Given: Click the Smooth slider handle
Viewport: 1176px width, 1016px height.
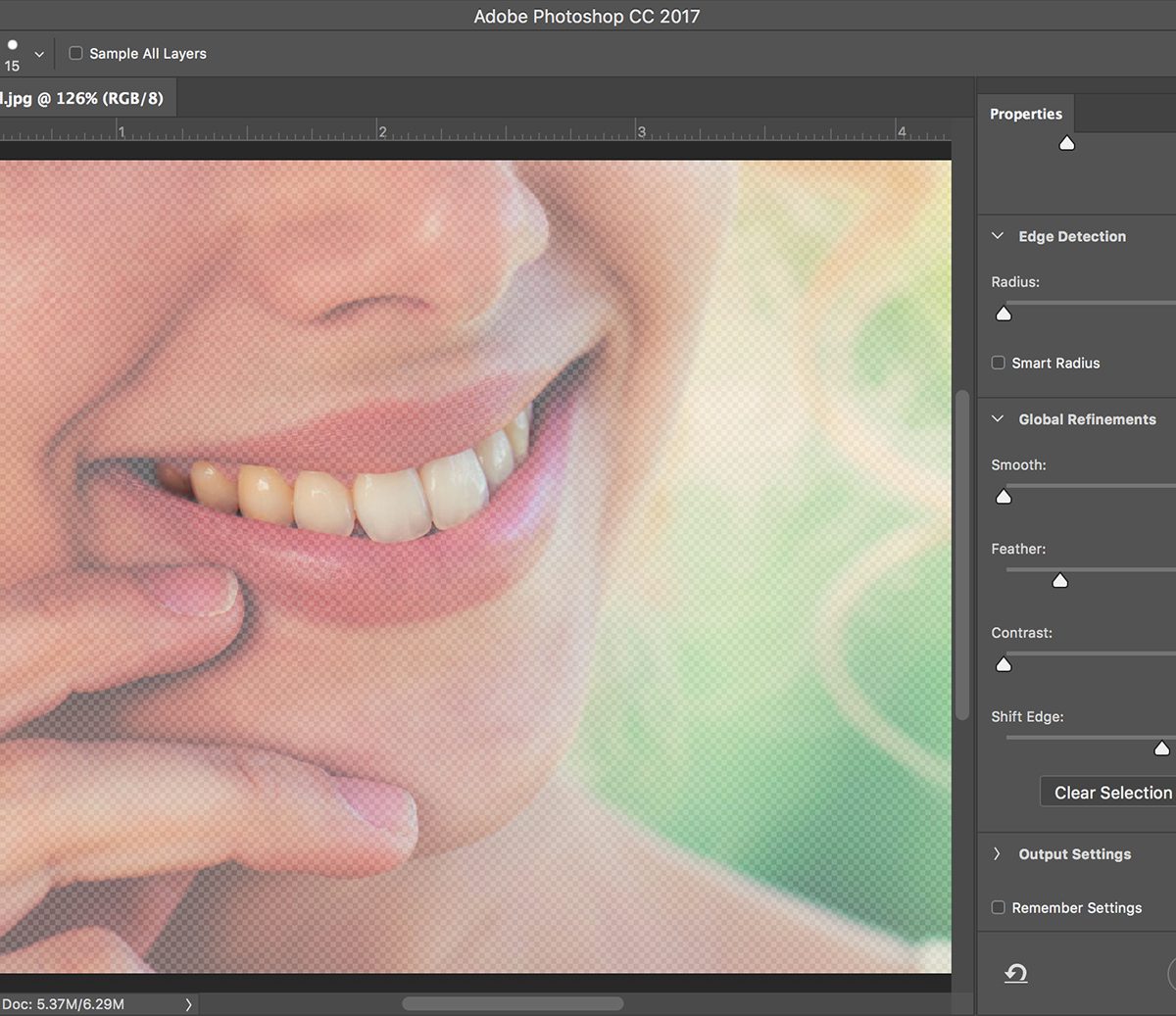Looking at the screenshot, I should 1004,497.
